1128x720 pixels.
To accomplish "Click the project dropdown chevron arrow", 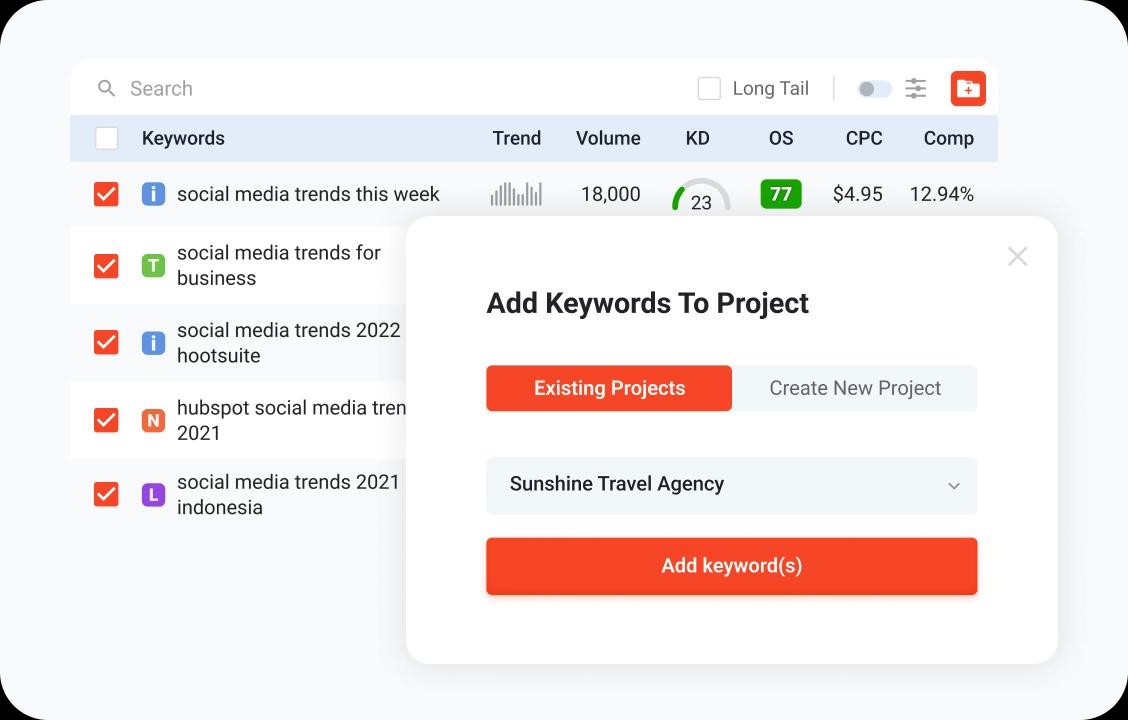I will pyautogui.click(x=953, y=486).
